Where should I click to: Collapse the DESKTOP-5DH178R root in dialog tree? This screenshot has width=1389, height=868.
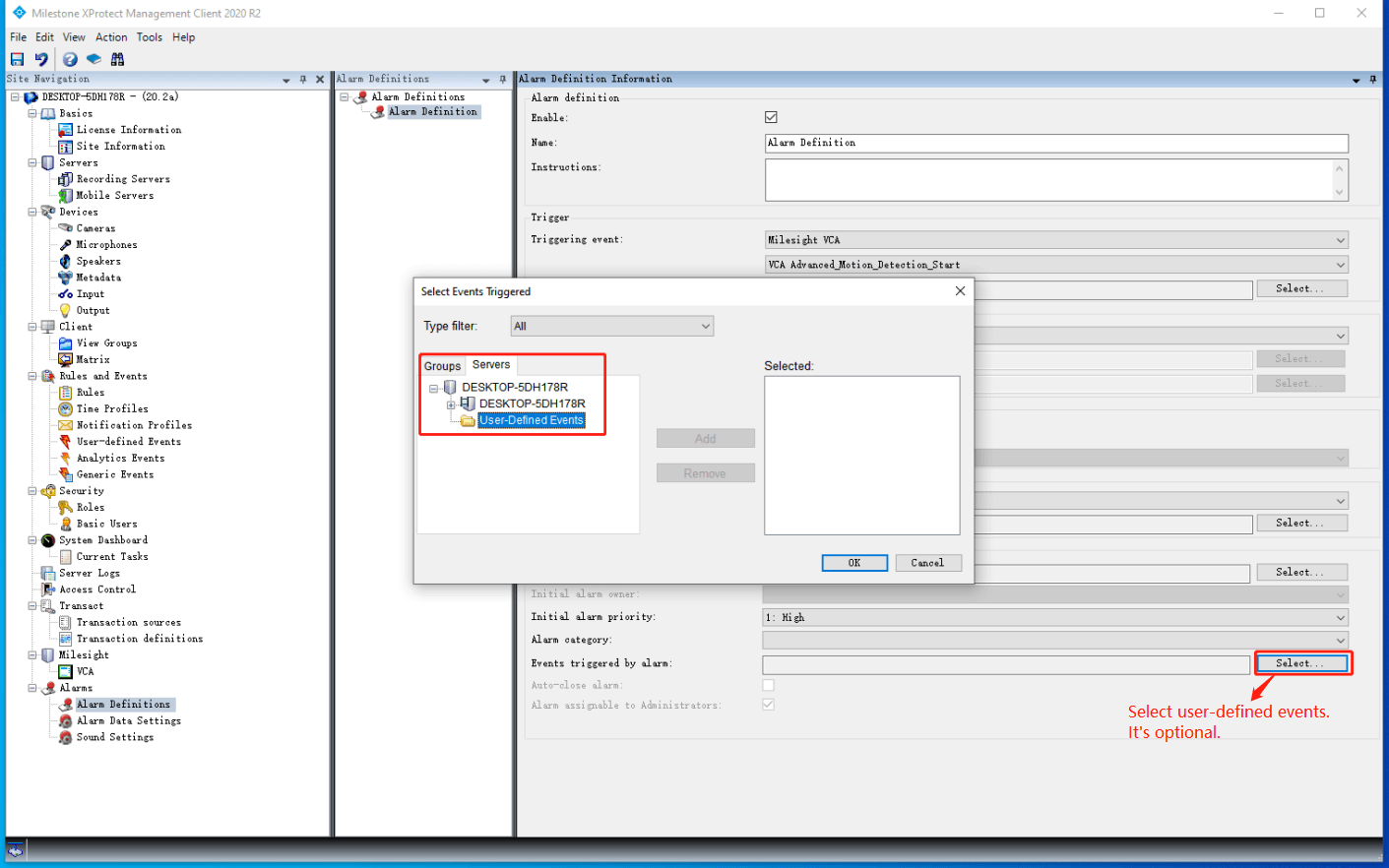(x=433, y=388)
